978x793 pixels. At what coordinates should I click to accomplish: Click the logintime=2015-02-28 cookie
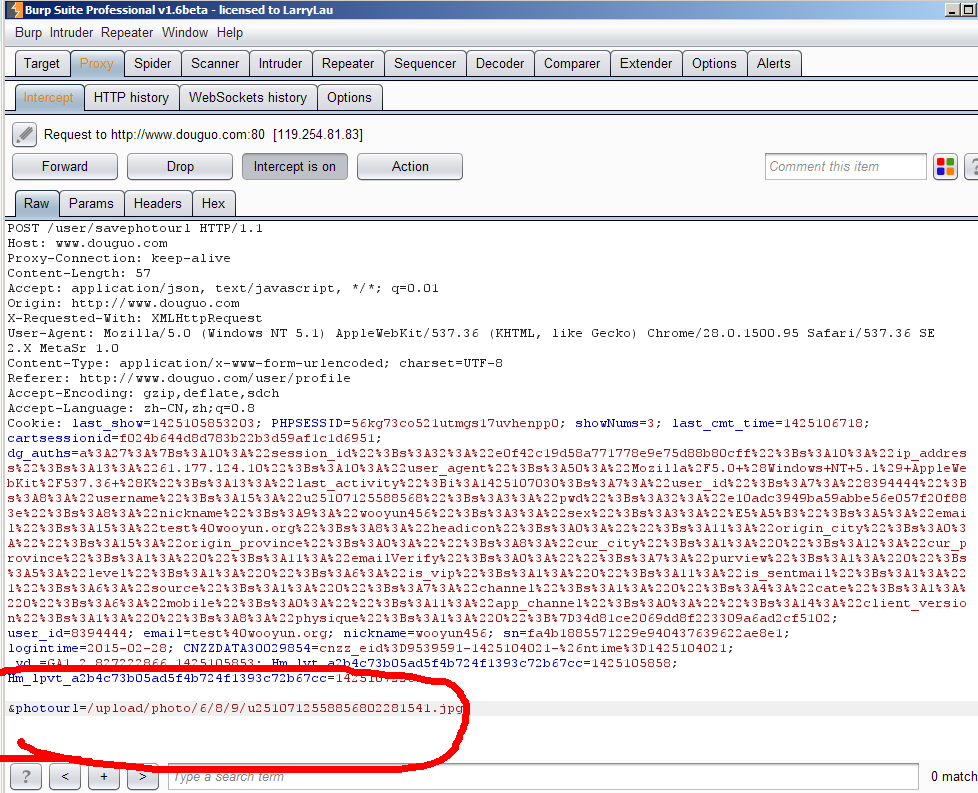pos(91,648)
